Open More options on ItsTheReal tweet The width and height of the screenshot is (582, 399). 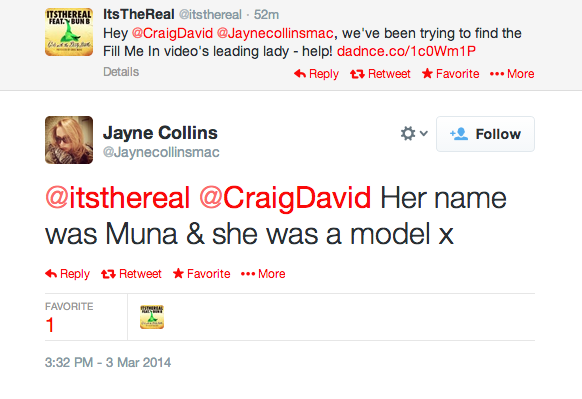point(512,74)
